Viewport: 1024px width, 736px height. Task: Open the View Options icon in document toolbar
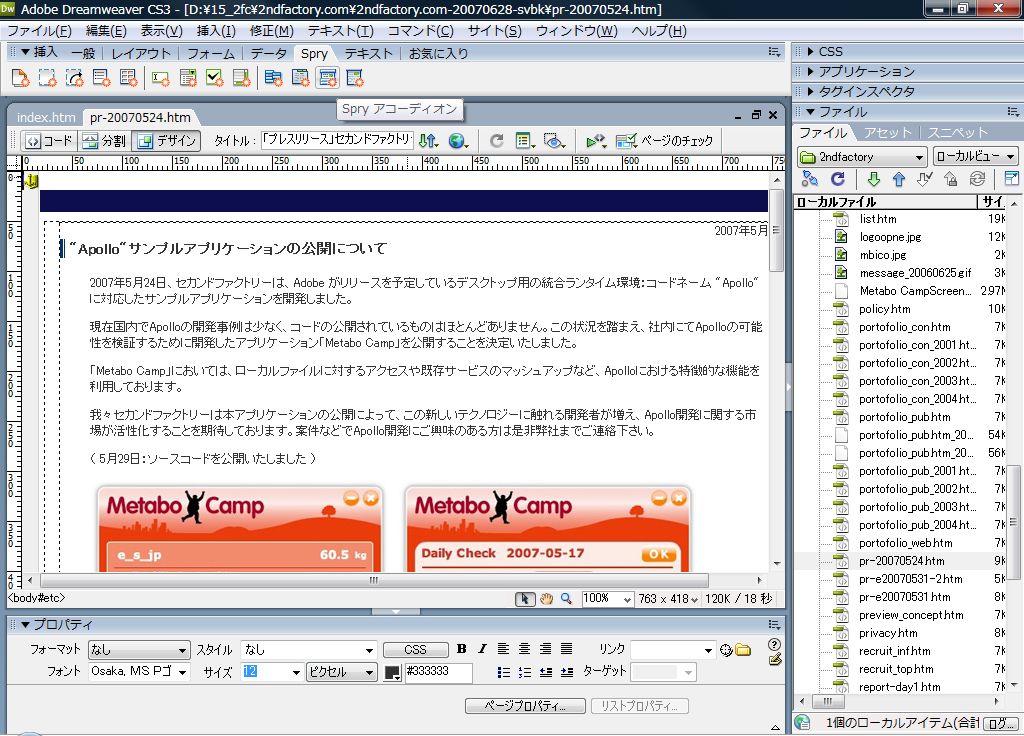click(x=525, y=140)
